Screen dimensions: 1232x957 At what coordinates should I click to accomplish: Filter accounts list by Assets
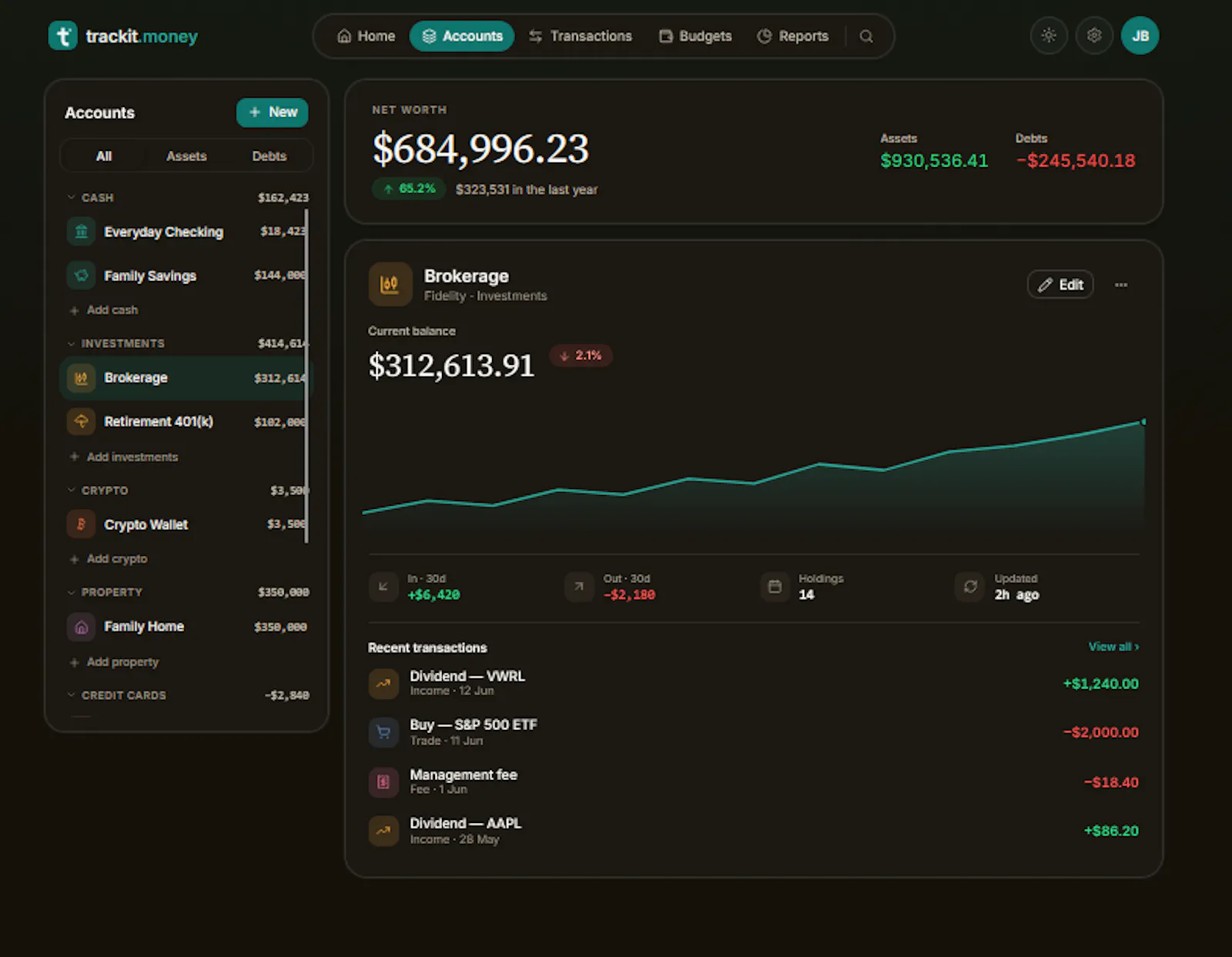(x=186, y=156)
